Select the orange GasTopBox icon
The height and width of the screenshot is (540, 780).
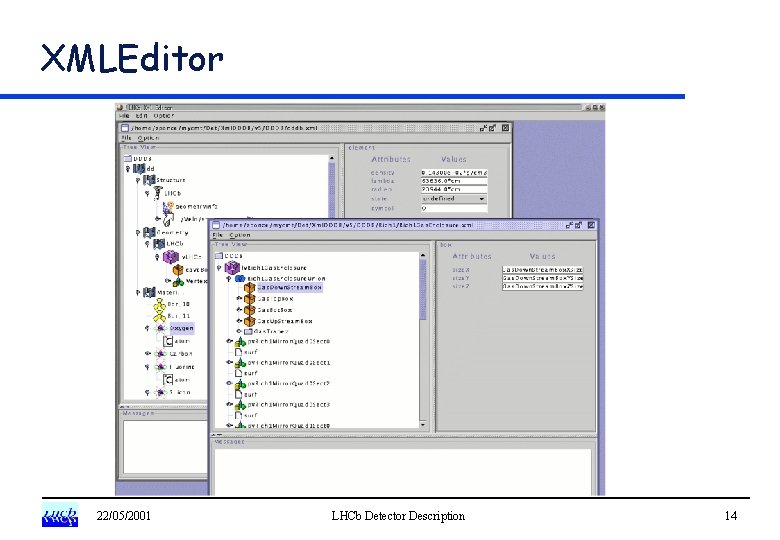pyautogui.click(x=249, y=299)
